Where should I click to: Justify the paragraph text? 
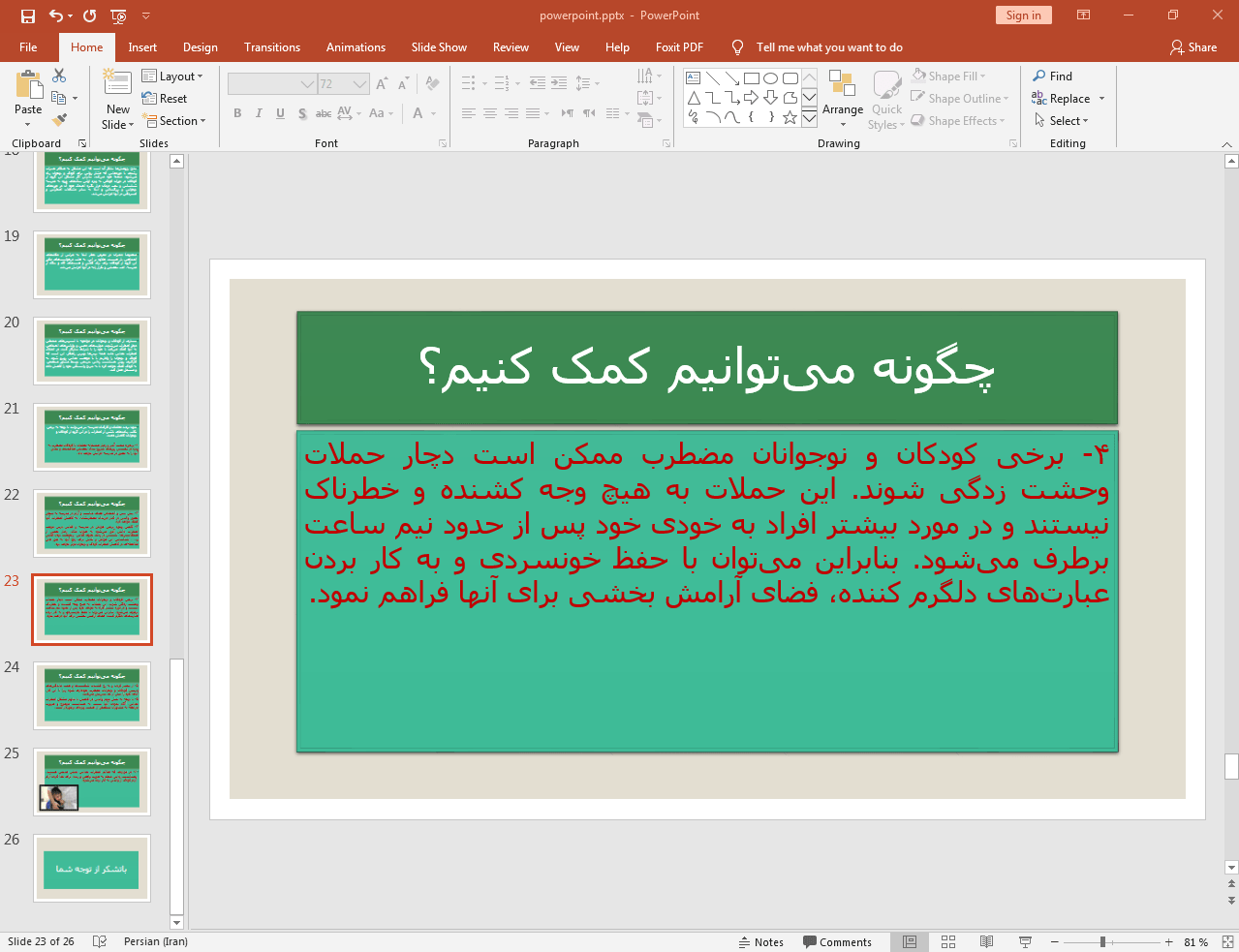[533, 113]
